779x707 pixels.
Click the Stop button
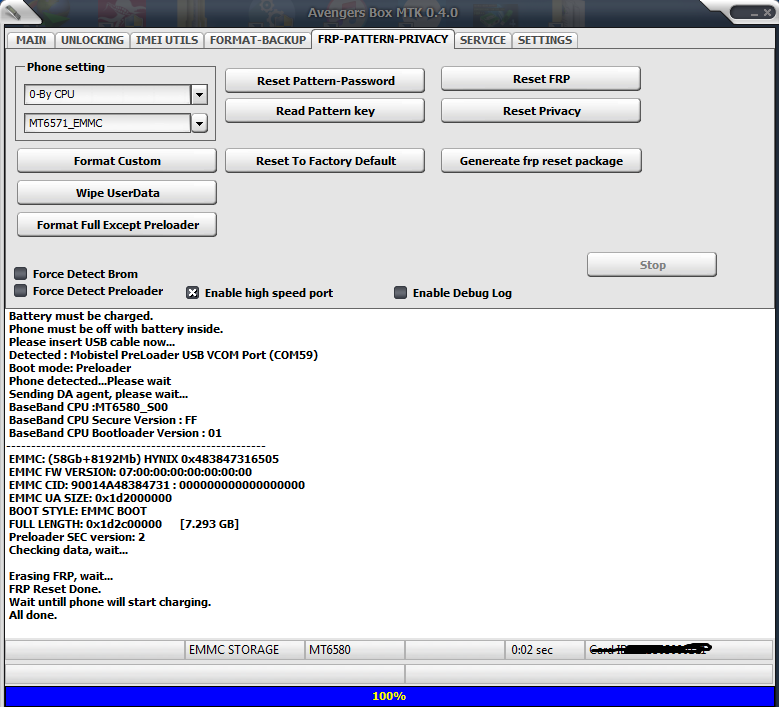pos(652,265)
